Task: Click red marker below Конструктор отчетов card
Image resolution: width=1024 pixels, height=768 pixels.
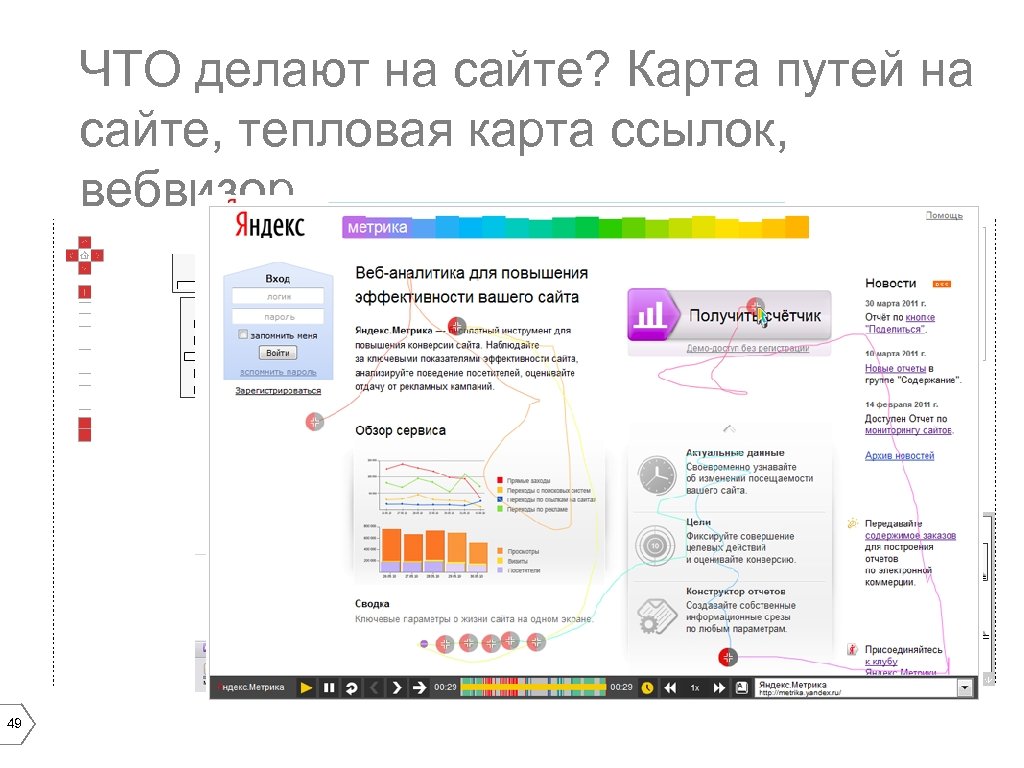Action: (x=728, y=657)
